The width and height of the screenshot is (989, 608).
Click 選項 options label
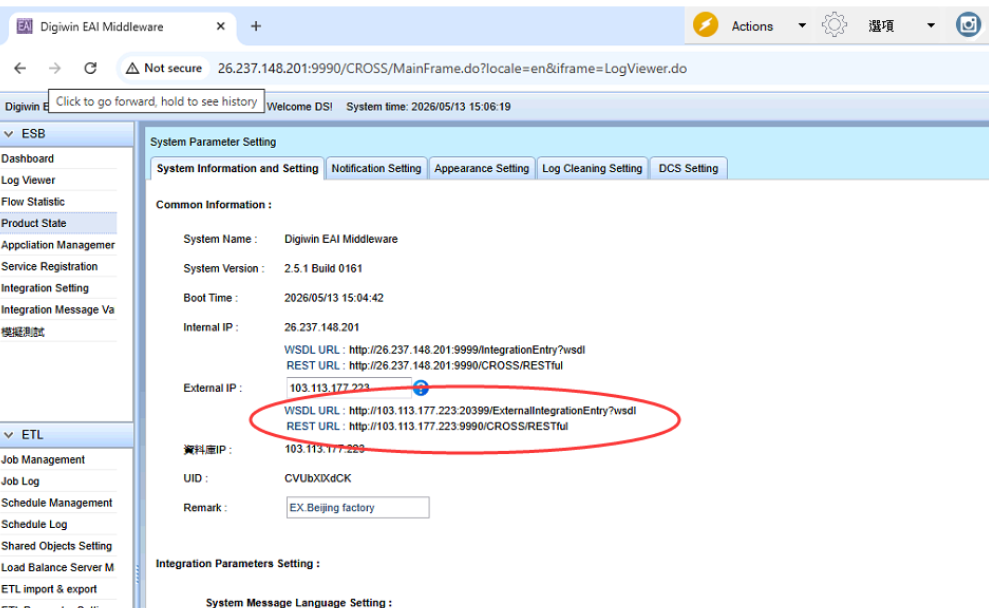click(x=881, y=26)
